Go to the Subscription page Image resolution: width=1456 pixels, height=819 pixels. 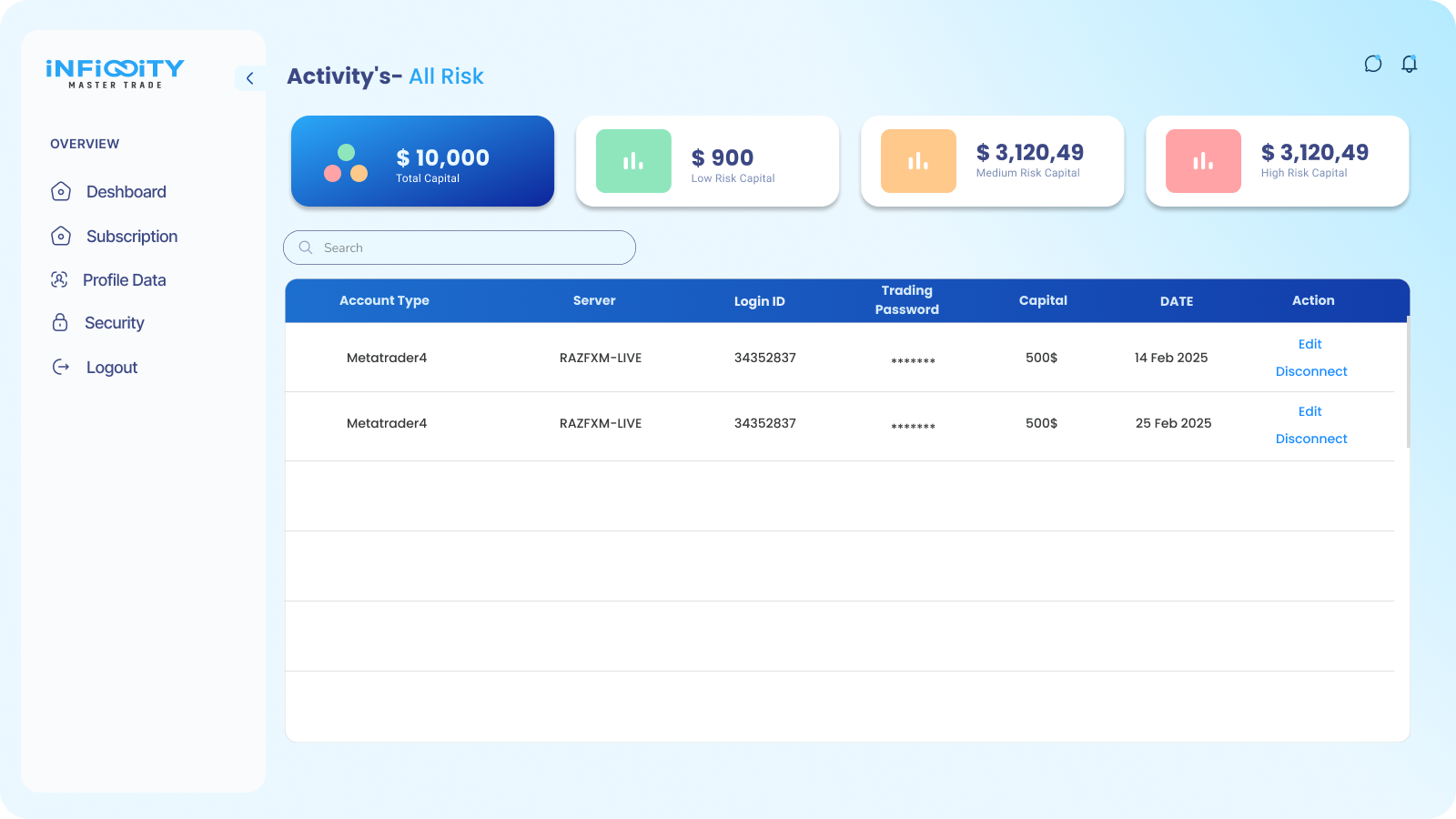click(132, 237)
